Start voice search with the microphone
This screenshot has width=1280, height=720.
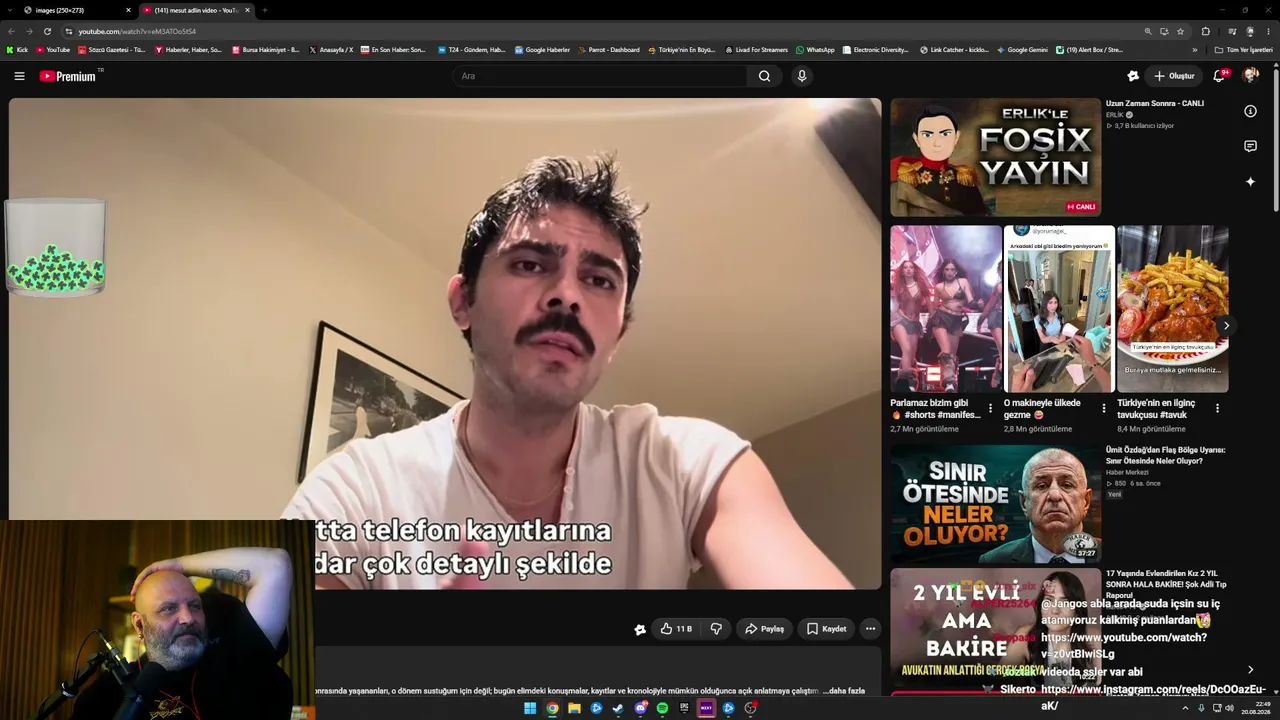pyautogui.click(x=801, y=76)
